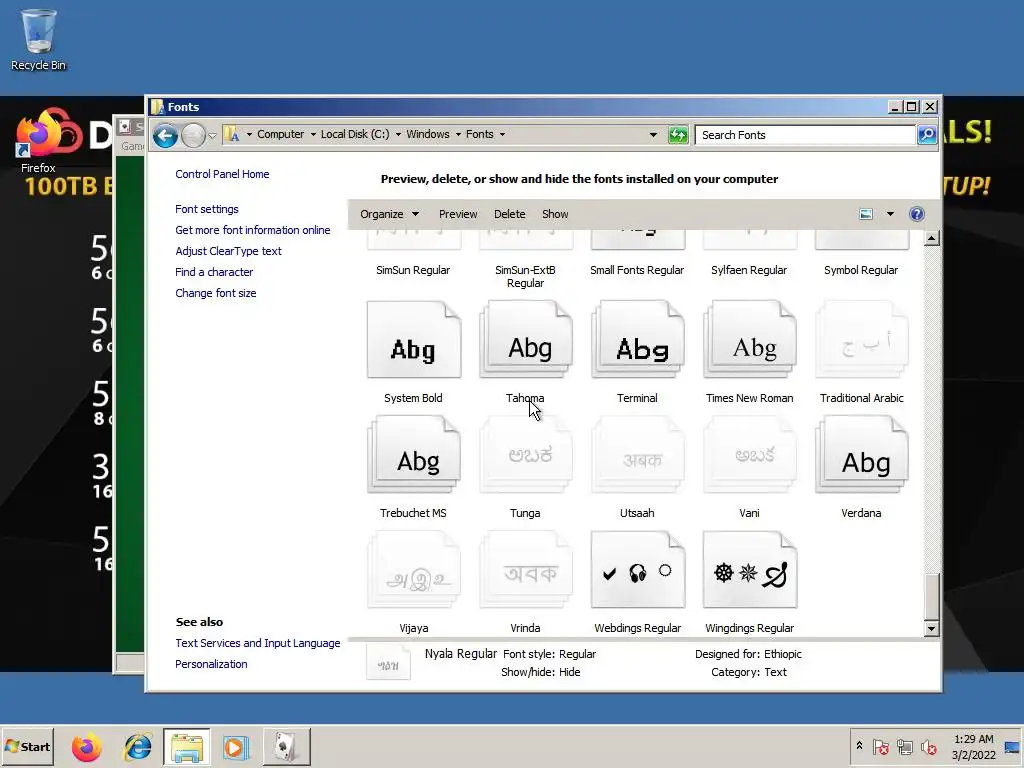Image resolution: width=1024 pixels, height=768 pixels.
Task: Click Show in the toolbar
Action: click(555, 214)
